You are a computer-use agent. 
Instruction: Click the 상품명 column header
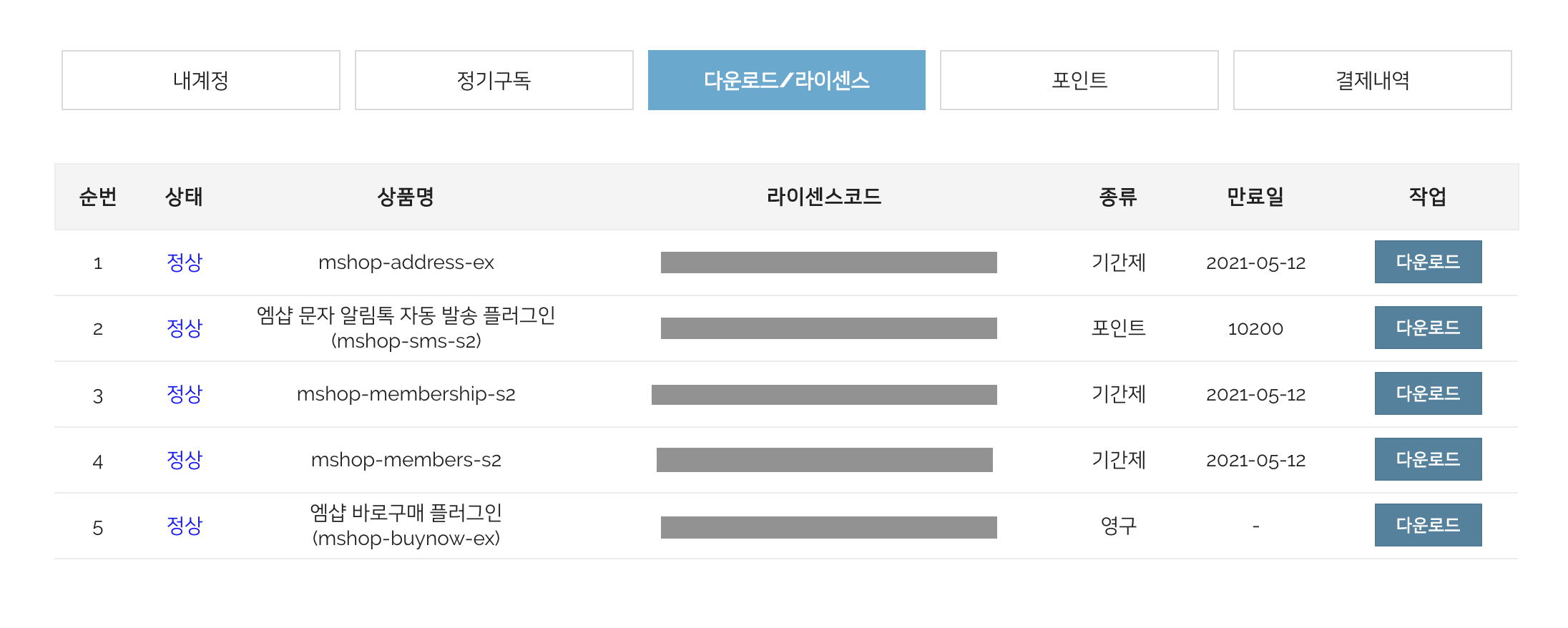(x=406, y=197)
